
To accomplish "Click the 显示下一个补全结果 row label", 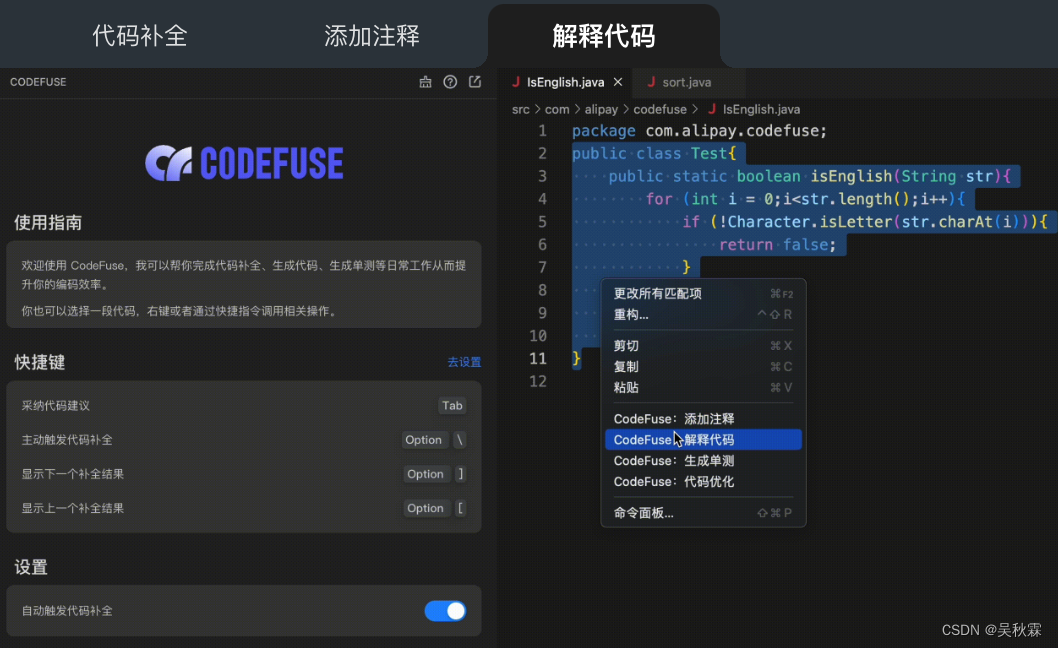I will click(x=72, y=474).
